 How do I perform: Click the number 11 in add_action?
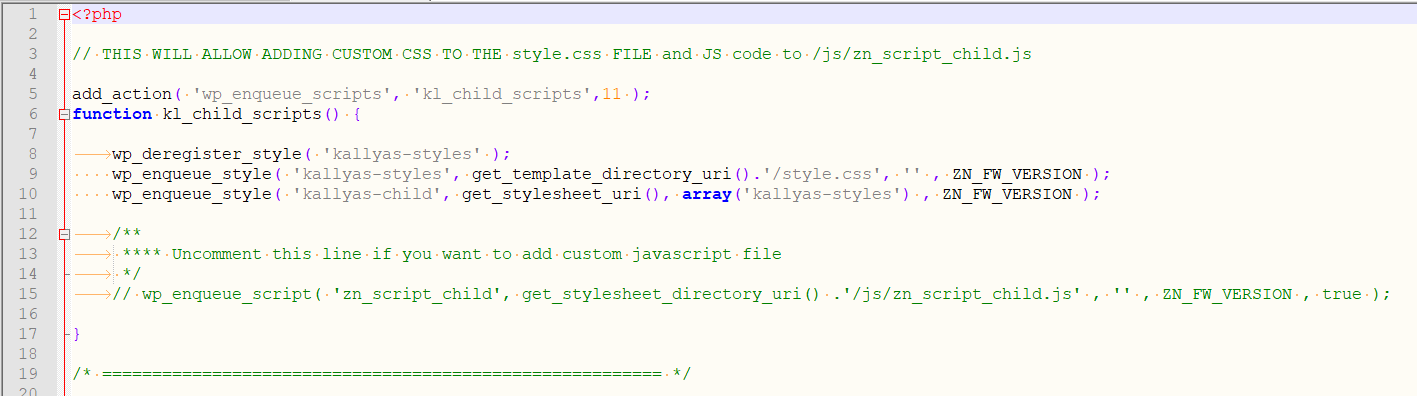(612, 94)
